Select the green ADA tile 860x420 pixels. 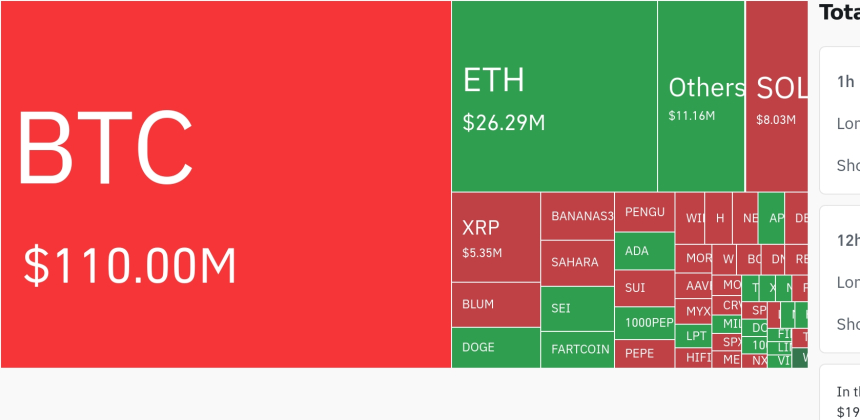point(644,251)
